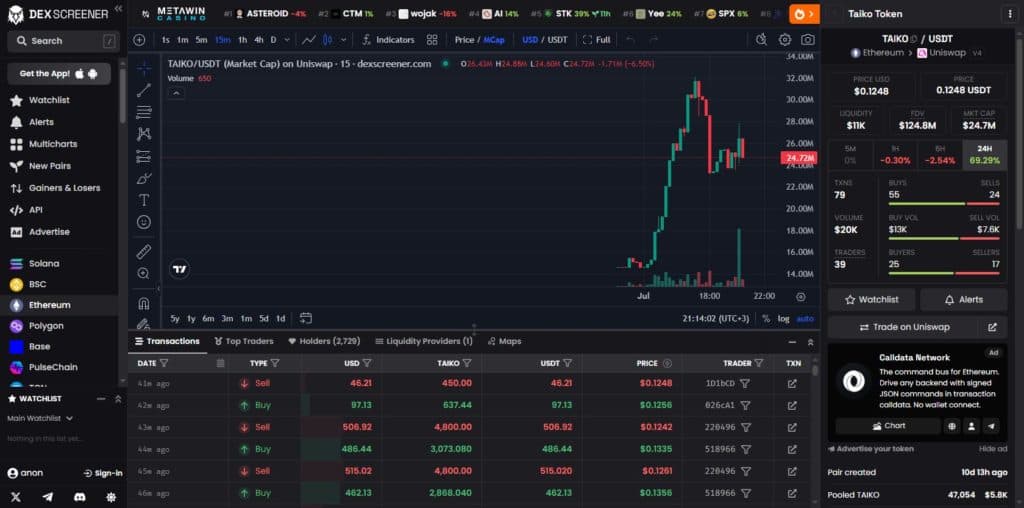Screen dimensions: 1024x508
Task: Open the emoji icons tool
Action: [144, 222]
